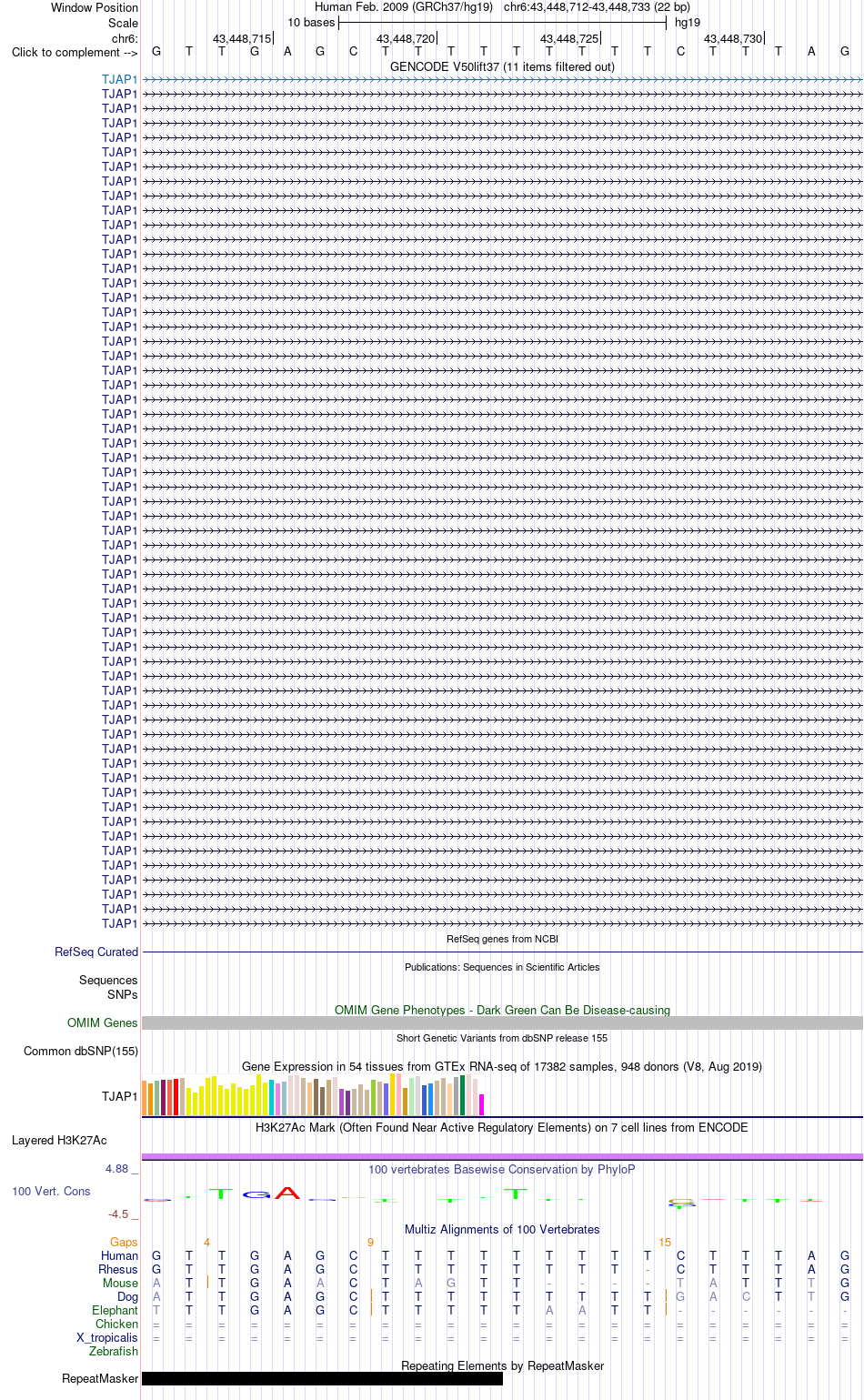Viewport: 864px width, 1400px height.
Task: Click the Scale track label
Action: 123,23
